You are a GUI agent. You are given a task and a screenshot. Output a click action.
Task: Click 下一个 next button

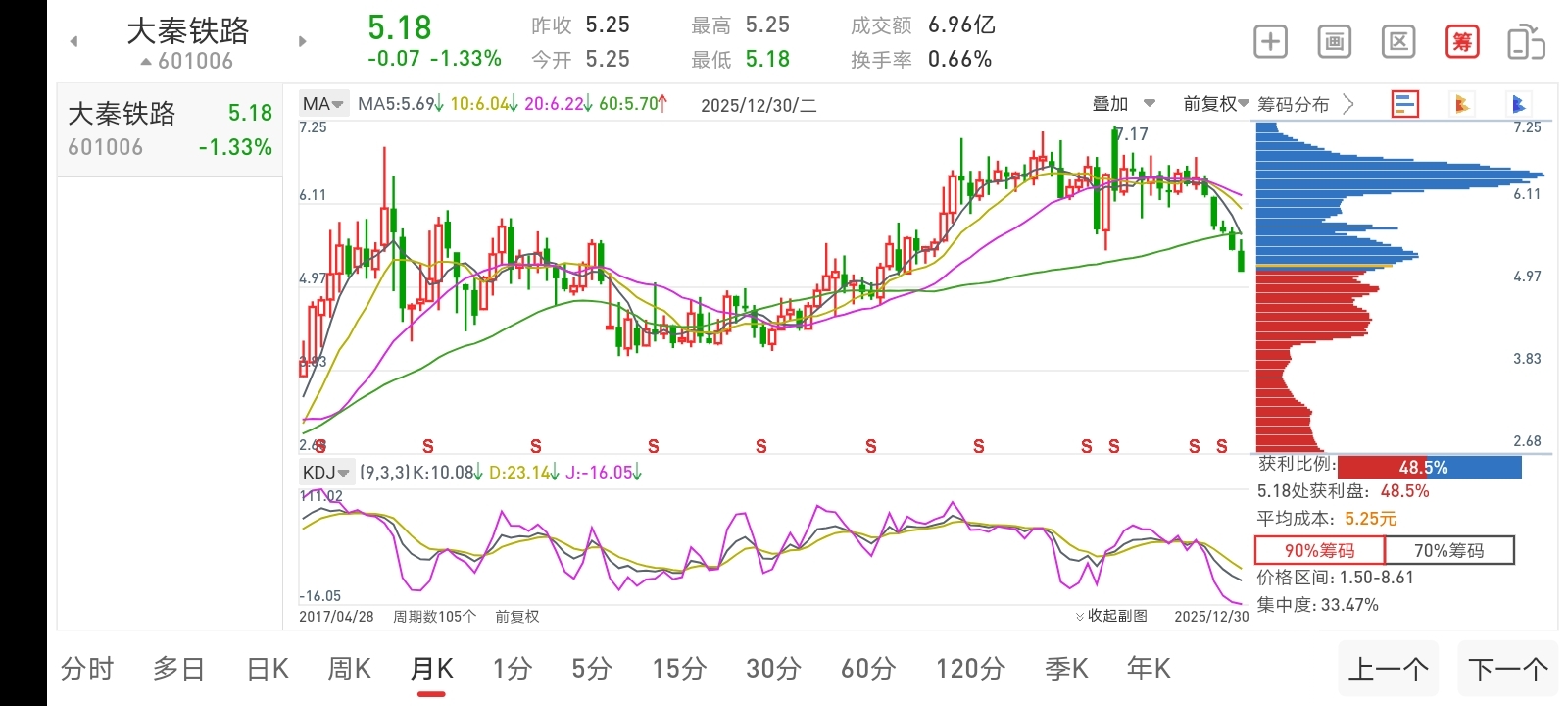1507,669
